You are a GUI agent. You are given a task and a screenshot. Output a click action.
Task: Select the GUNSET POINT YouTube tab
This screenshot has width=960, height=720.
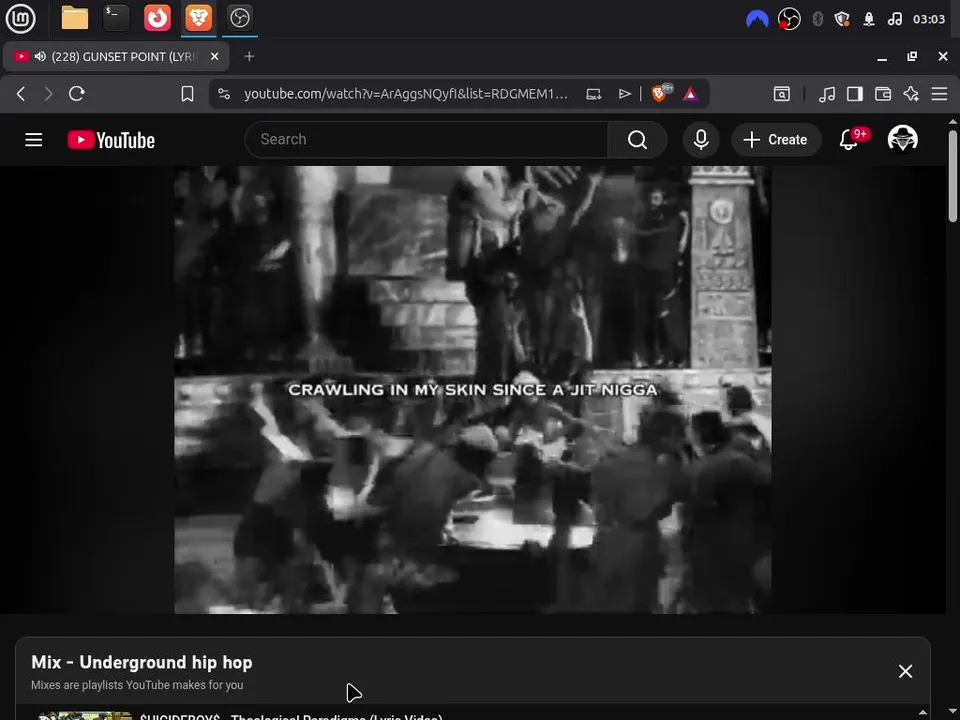[116, 56]
